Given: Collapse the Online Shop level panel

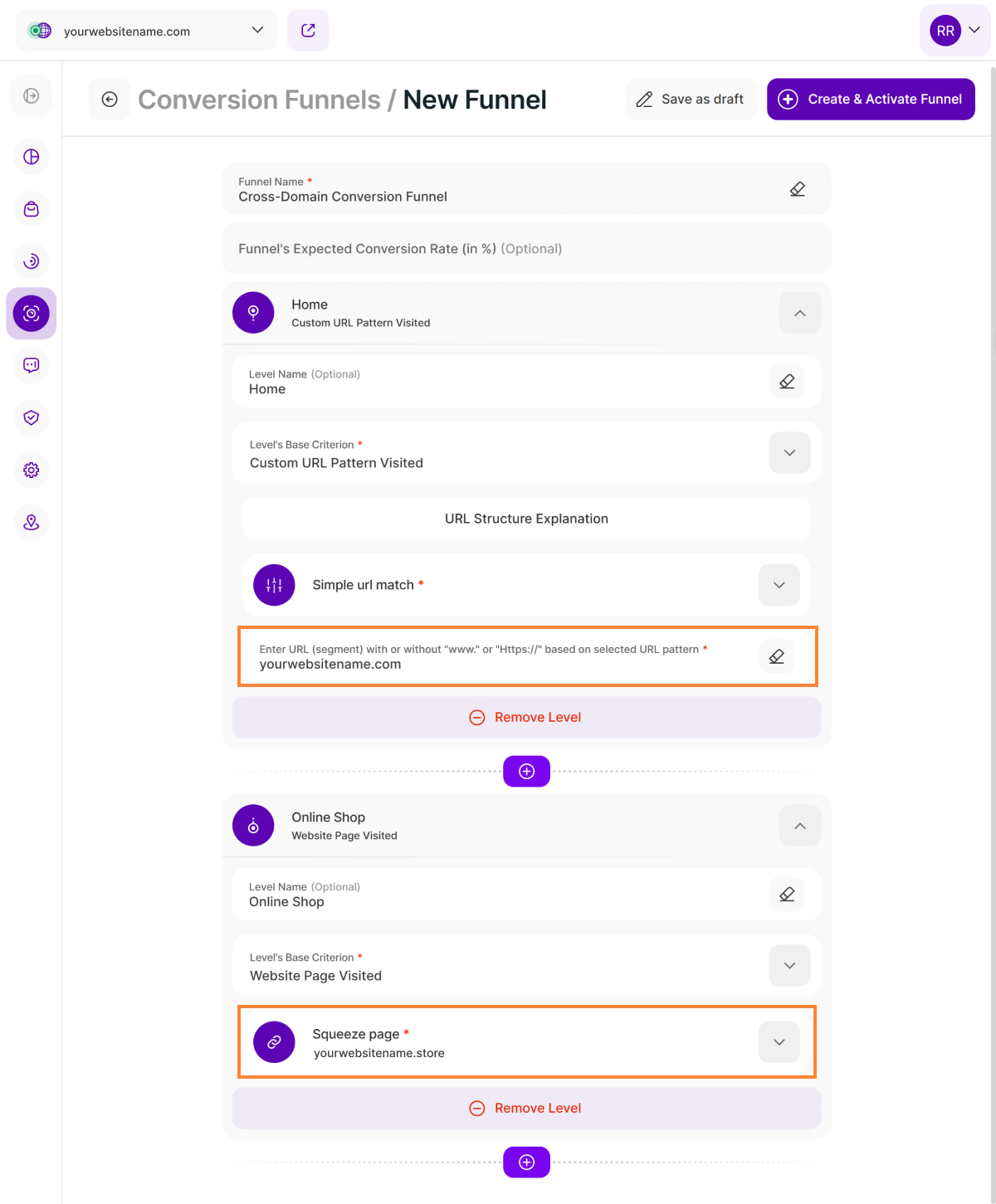Looking at the screenshot, I should point(799,826).
